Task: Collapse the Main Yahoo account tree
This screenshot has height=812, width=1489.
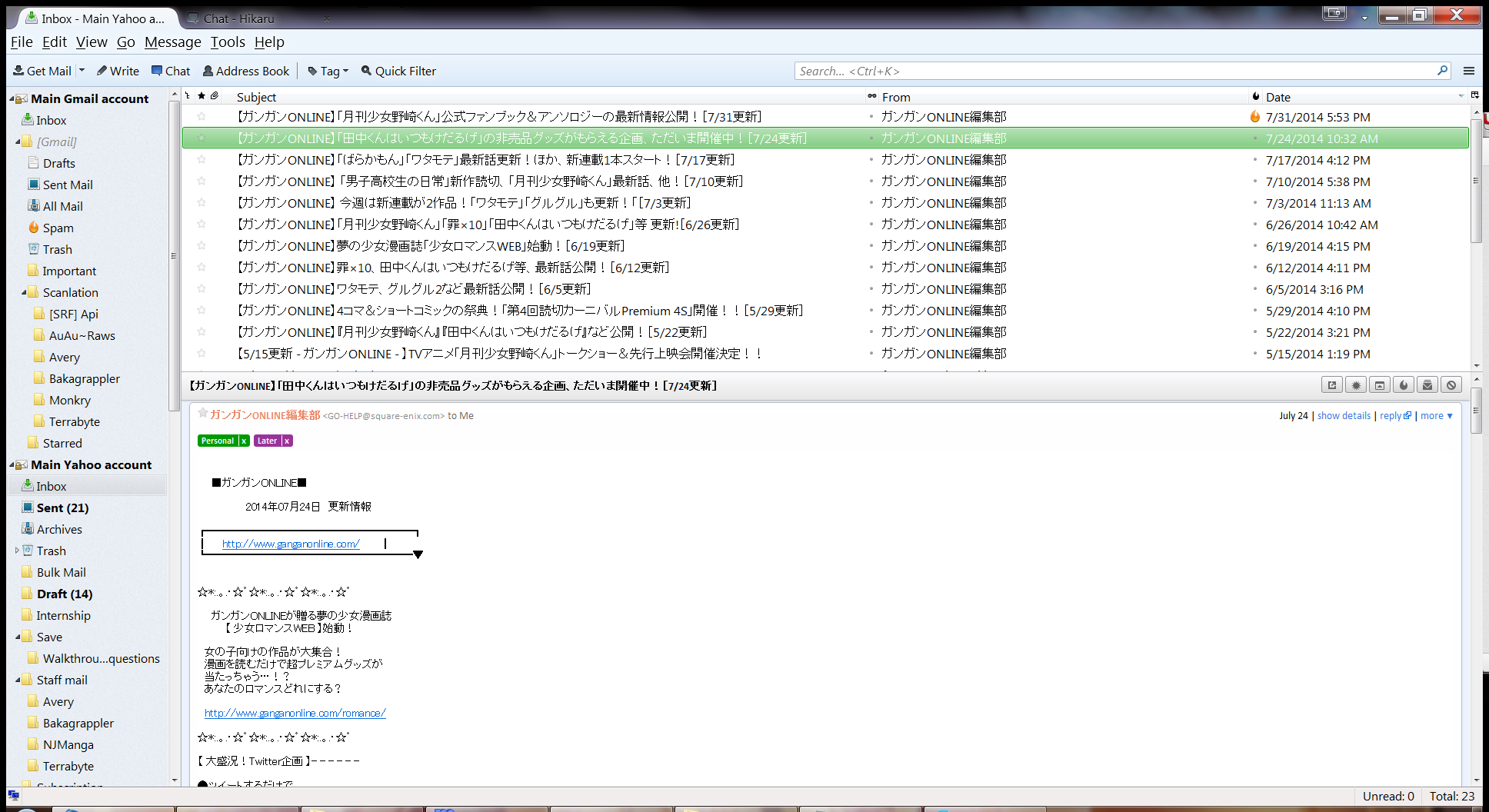Action: (12, 465)
